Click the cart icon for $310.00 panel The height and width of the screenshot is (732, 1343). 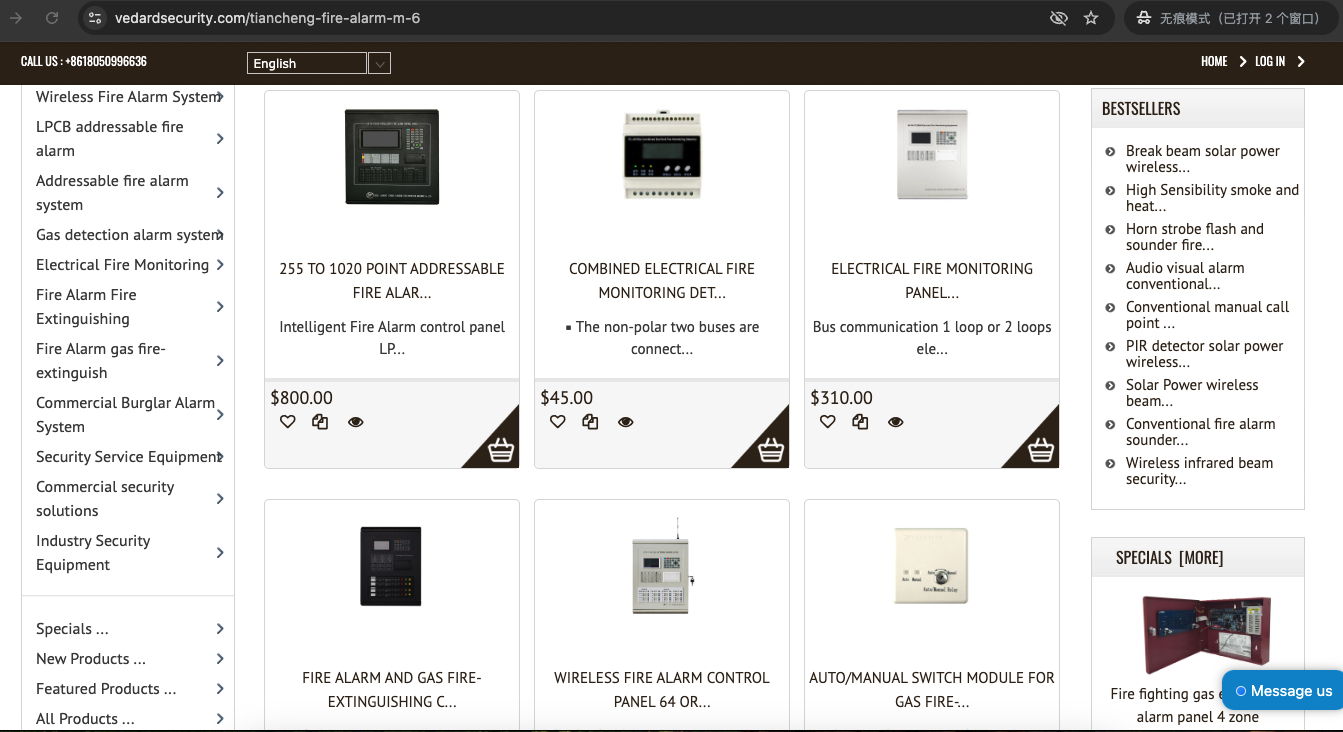coord(1041,450)
